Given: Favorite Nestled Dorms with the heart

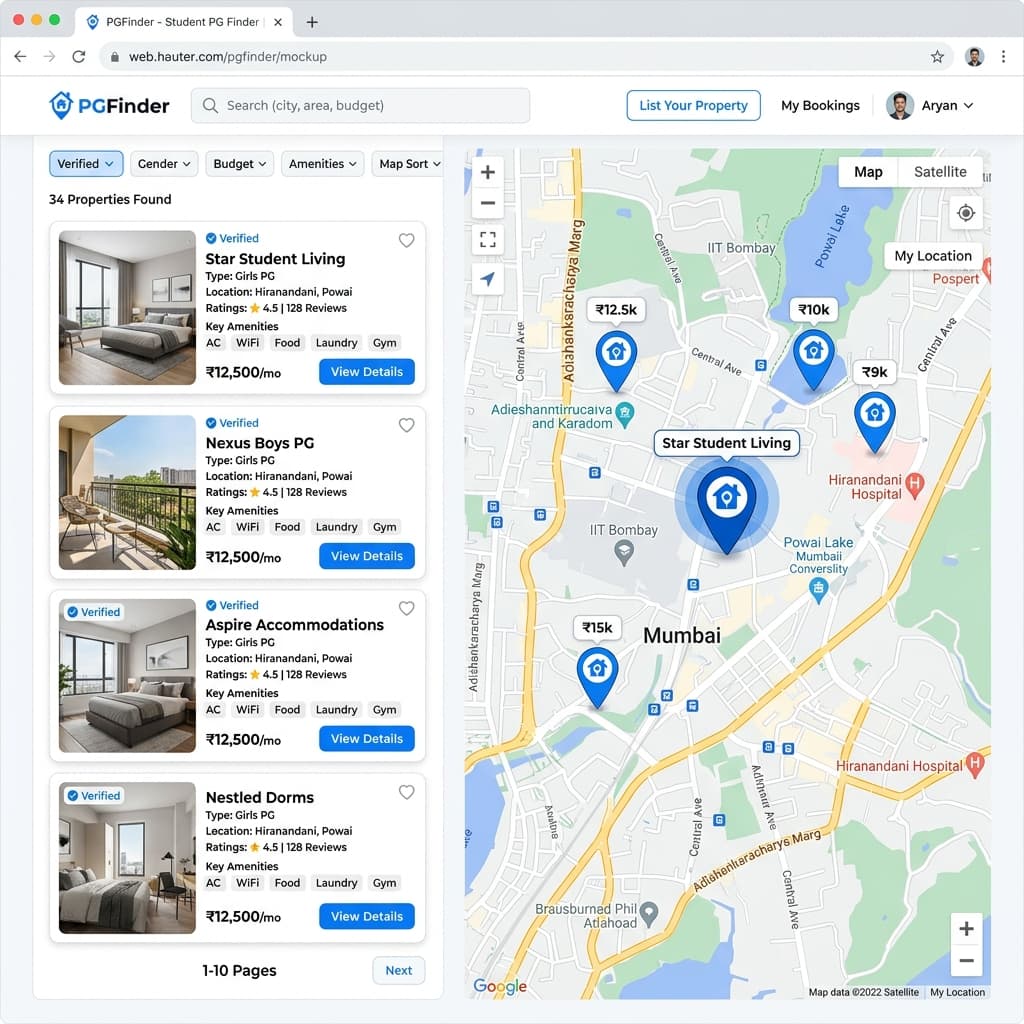Looking at the screenshot, I should coord(406,792).
